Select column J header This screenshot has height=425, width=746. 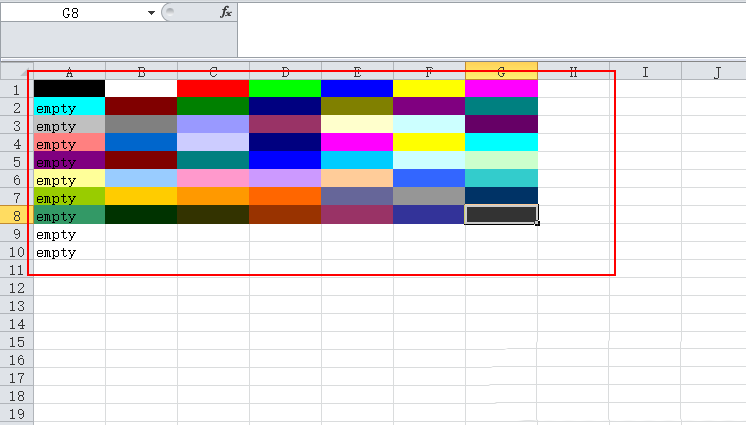(x=714, y=72)
